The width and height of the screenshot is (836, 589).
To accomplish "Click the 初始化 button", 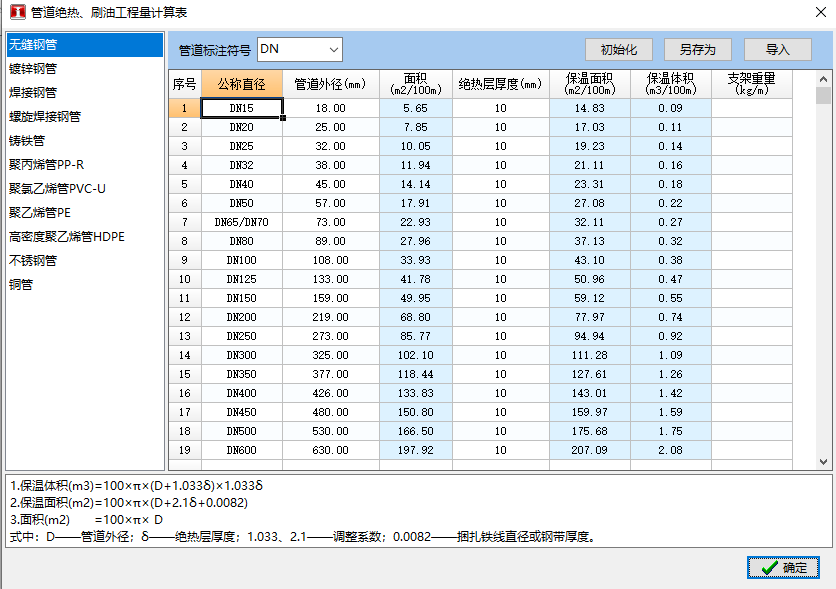I will (618, 50).
